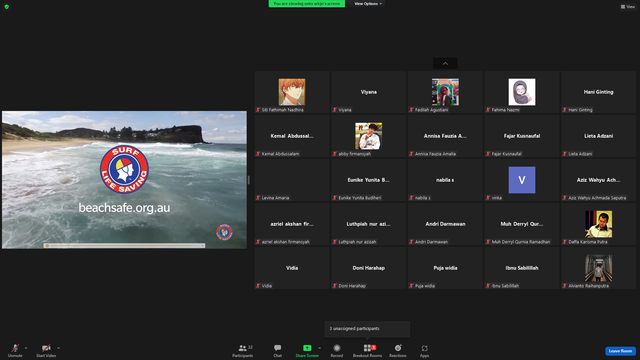
Task: Start video using the camera icon
Action: pyautogui.click(x=46, y=348)
